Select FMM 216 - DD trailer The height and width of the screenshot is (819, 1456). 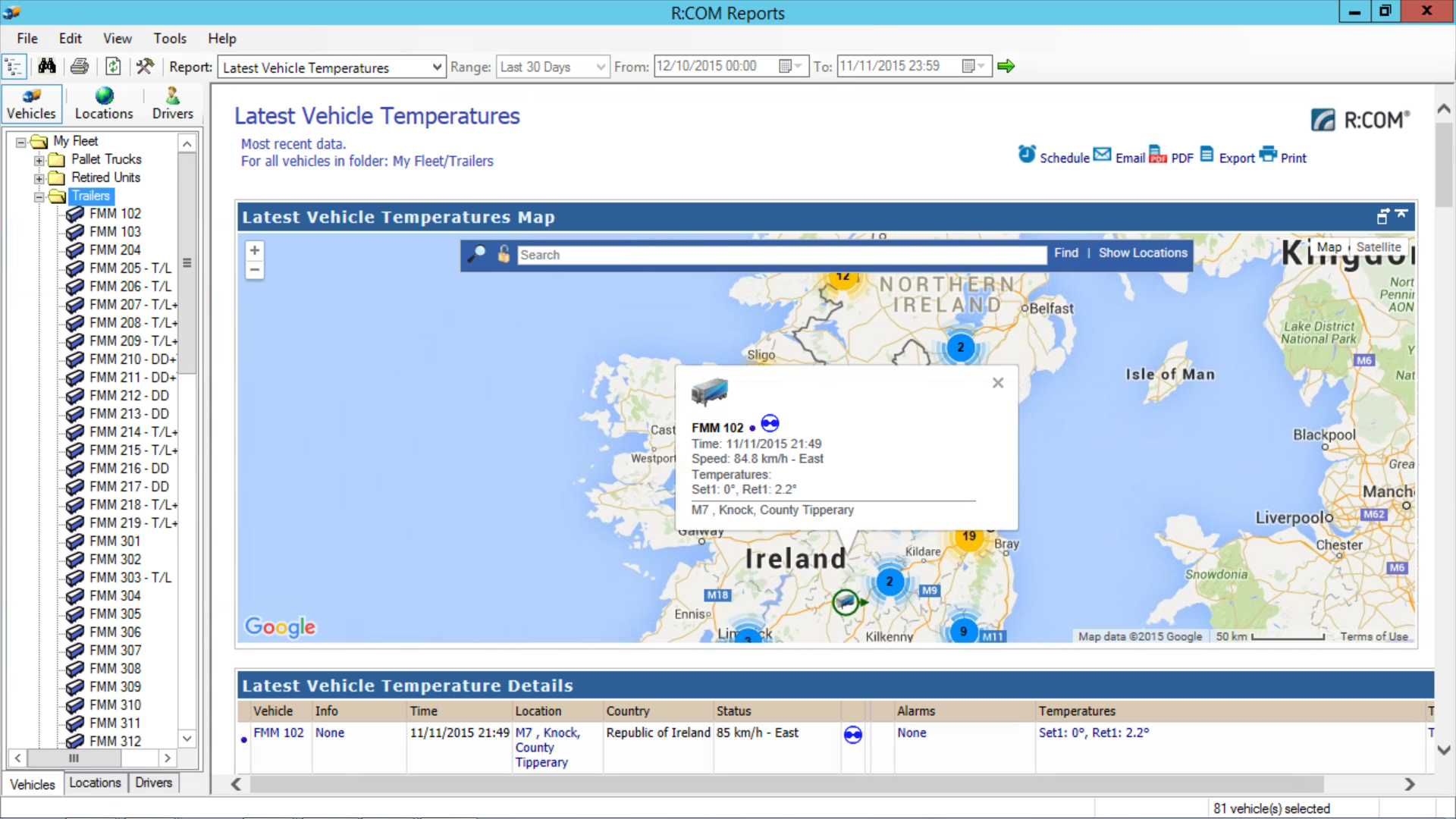click(x=129, y=469)
